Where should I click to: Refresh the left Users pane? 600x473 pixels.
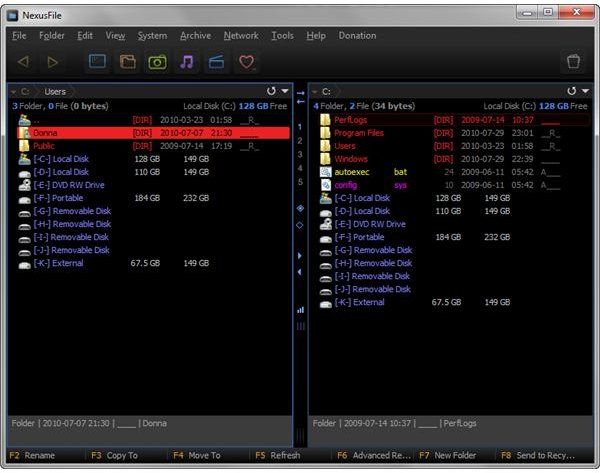[271, 91]
